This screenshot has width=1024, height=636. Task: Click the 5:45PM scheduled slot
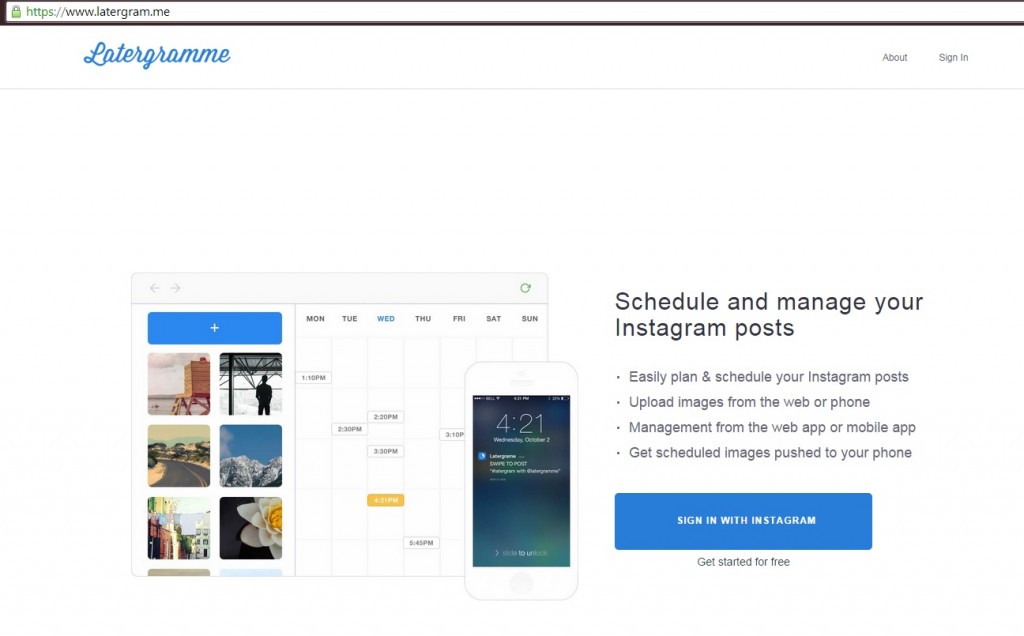pos(421,543)
